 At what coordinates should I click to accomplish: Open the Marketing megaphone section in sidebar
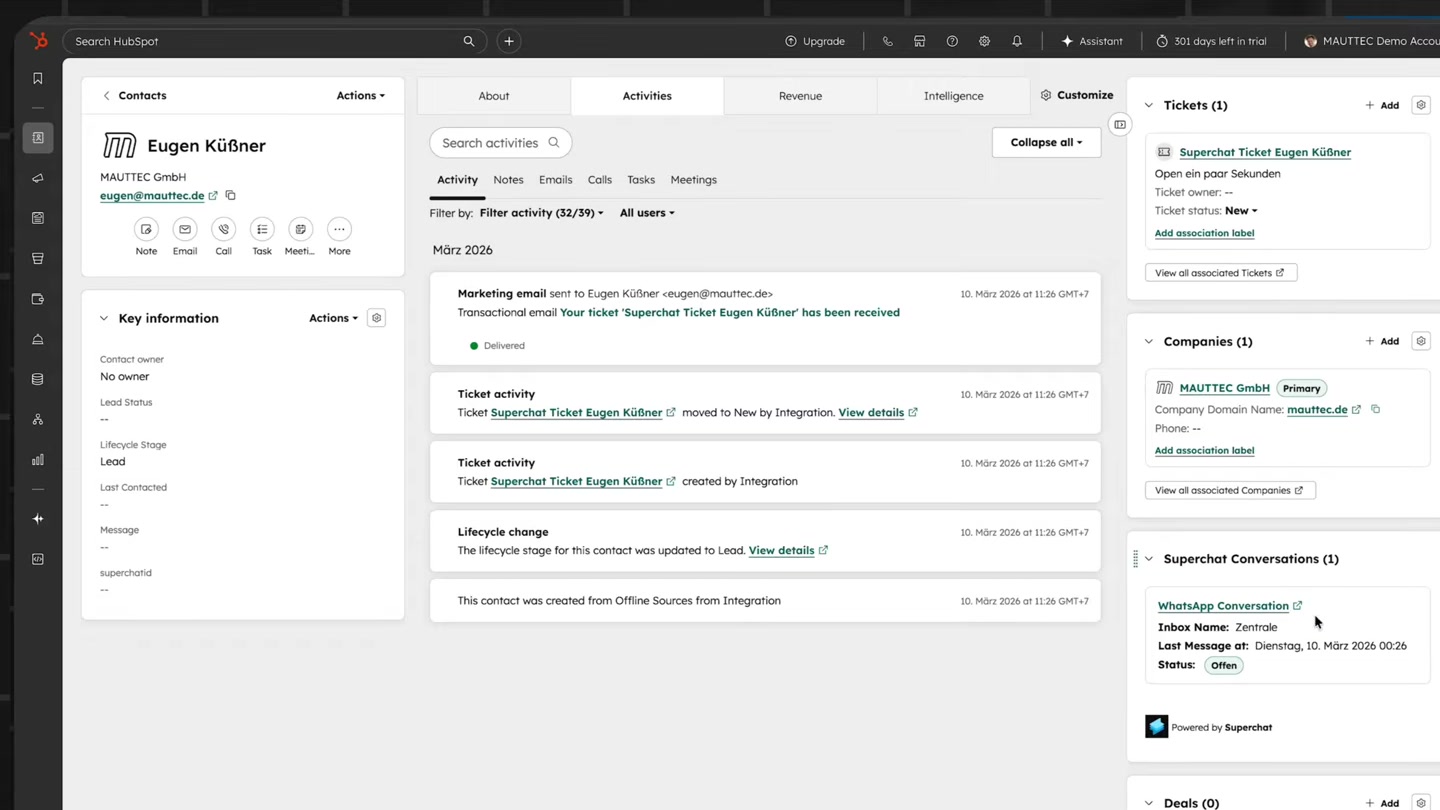coord(37,178)
